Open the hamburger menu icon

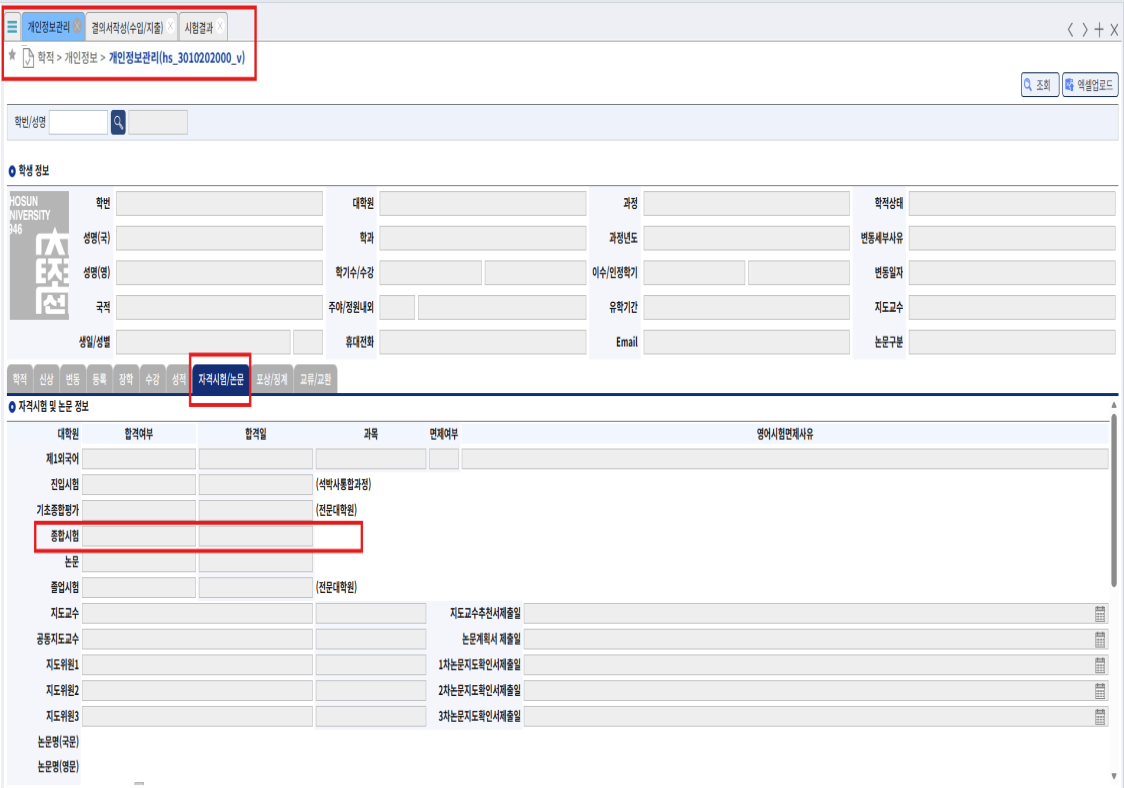(12, 27)
